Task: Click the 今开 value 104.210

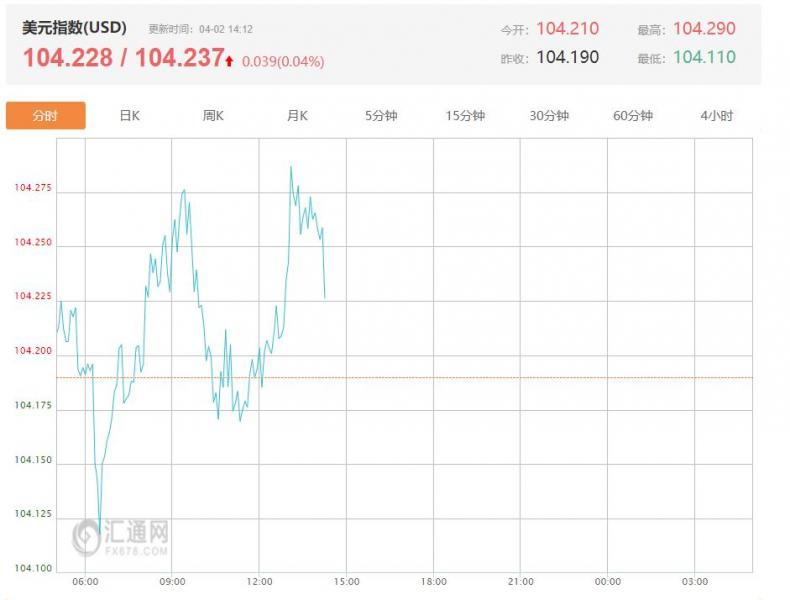Action: tap(567, 29)
